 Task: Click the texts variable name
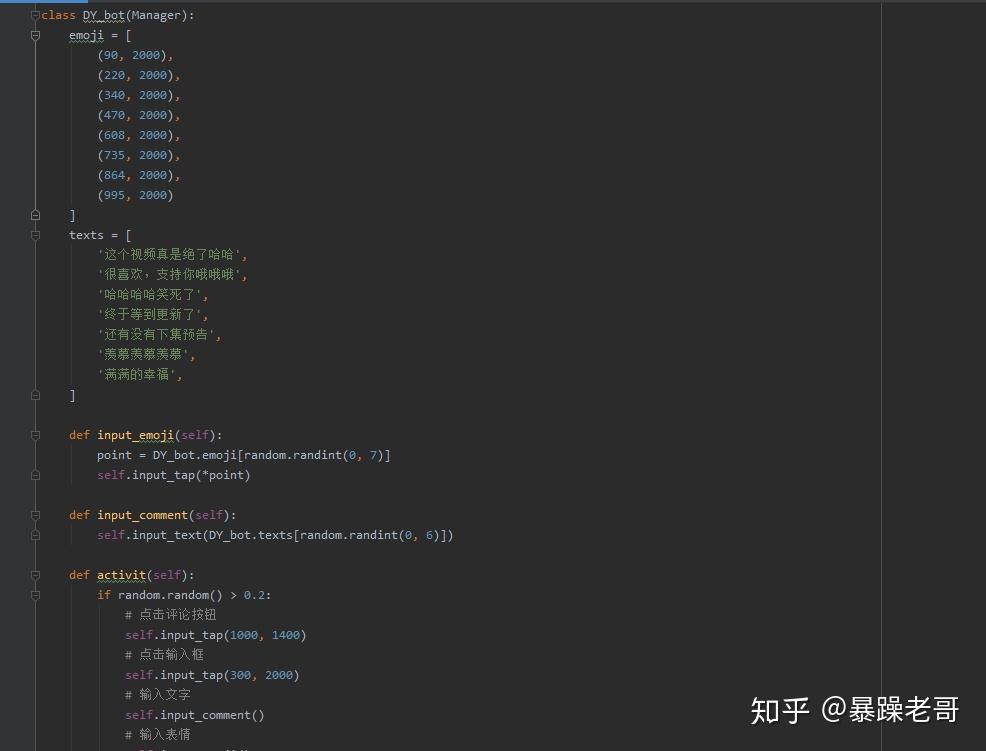86,235
